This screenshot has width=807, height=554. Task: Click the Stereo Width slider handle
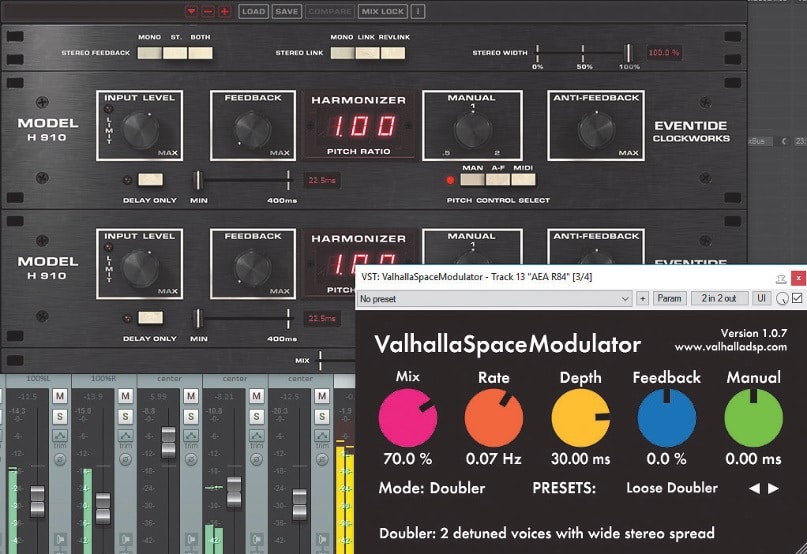pyautogui.click(x=628, y=53)
